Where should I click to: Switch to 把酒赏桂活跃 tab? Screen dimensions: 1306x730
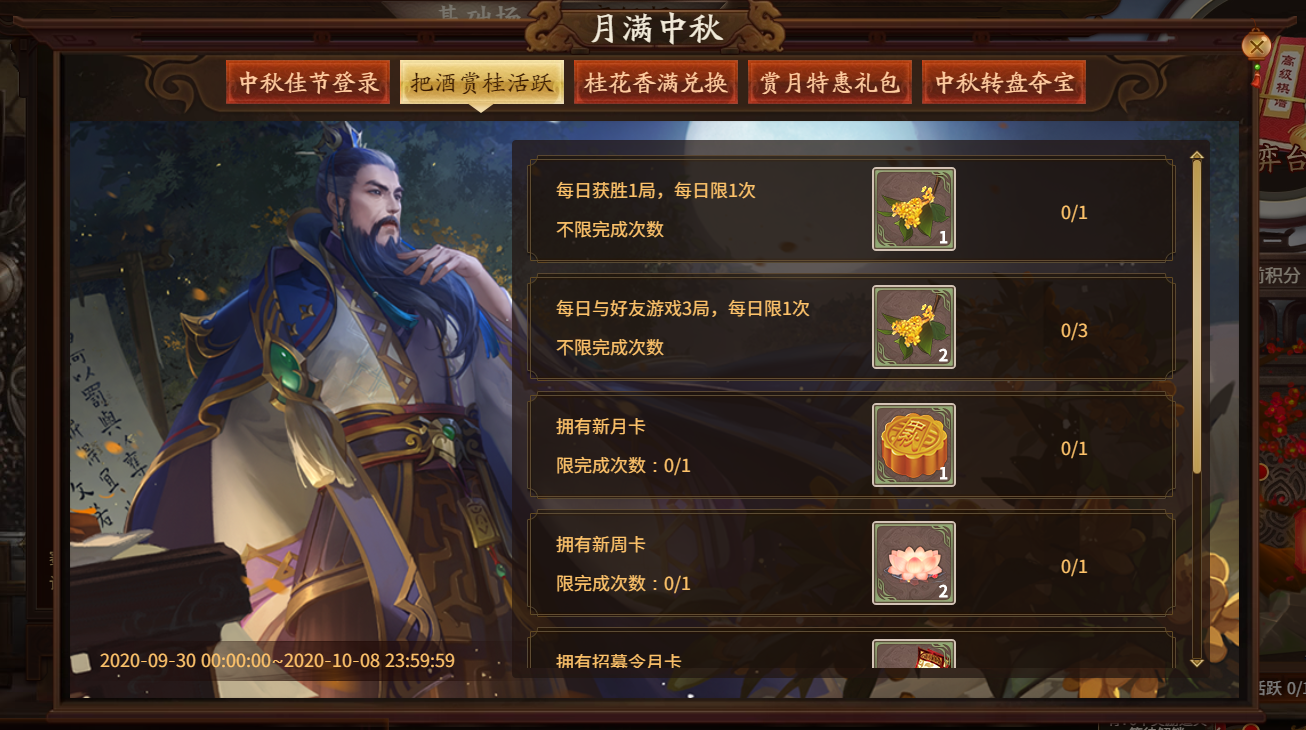(x=482, y=82)
